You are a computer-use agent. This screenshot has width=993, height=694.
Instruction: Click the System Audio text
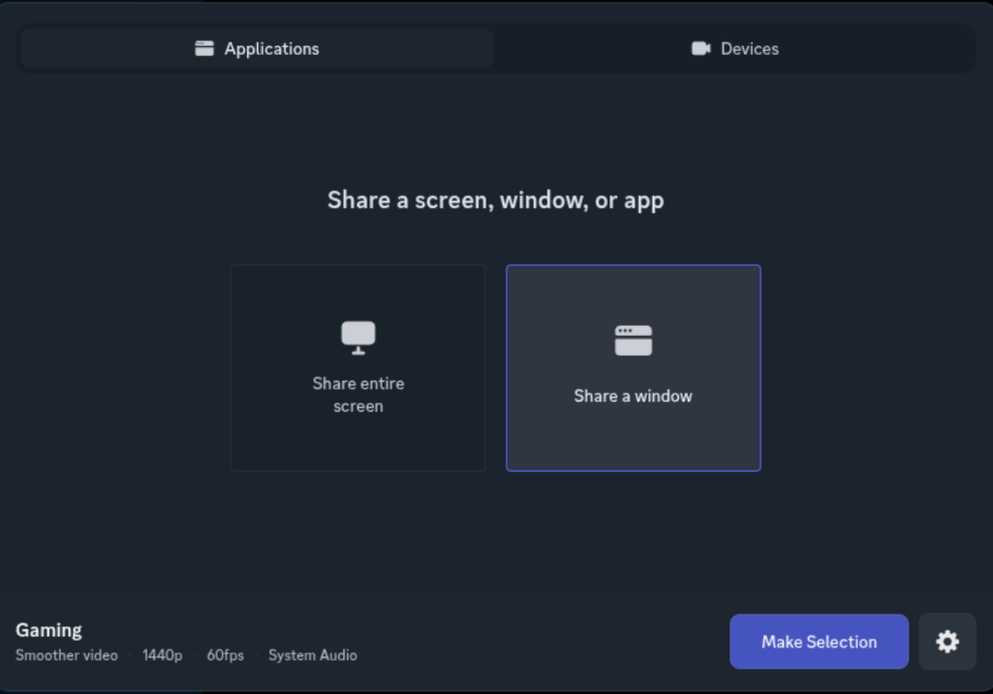click(313, 655)
